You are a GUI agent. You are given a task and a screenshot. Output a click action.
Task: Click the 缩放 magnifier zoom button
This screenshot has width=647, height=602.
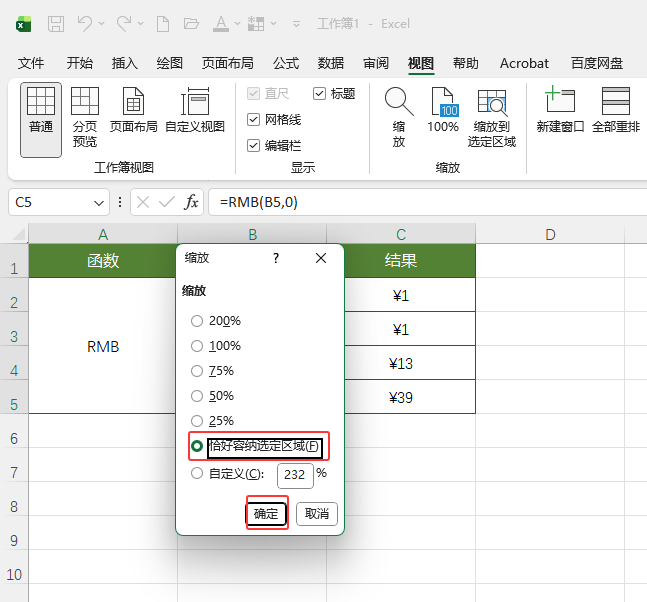[399, 117]
